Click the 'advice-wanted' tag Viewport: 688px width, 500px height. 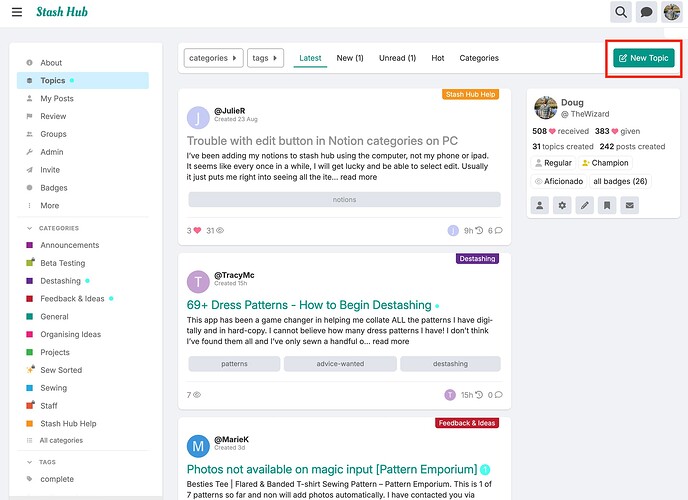340,364
